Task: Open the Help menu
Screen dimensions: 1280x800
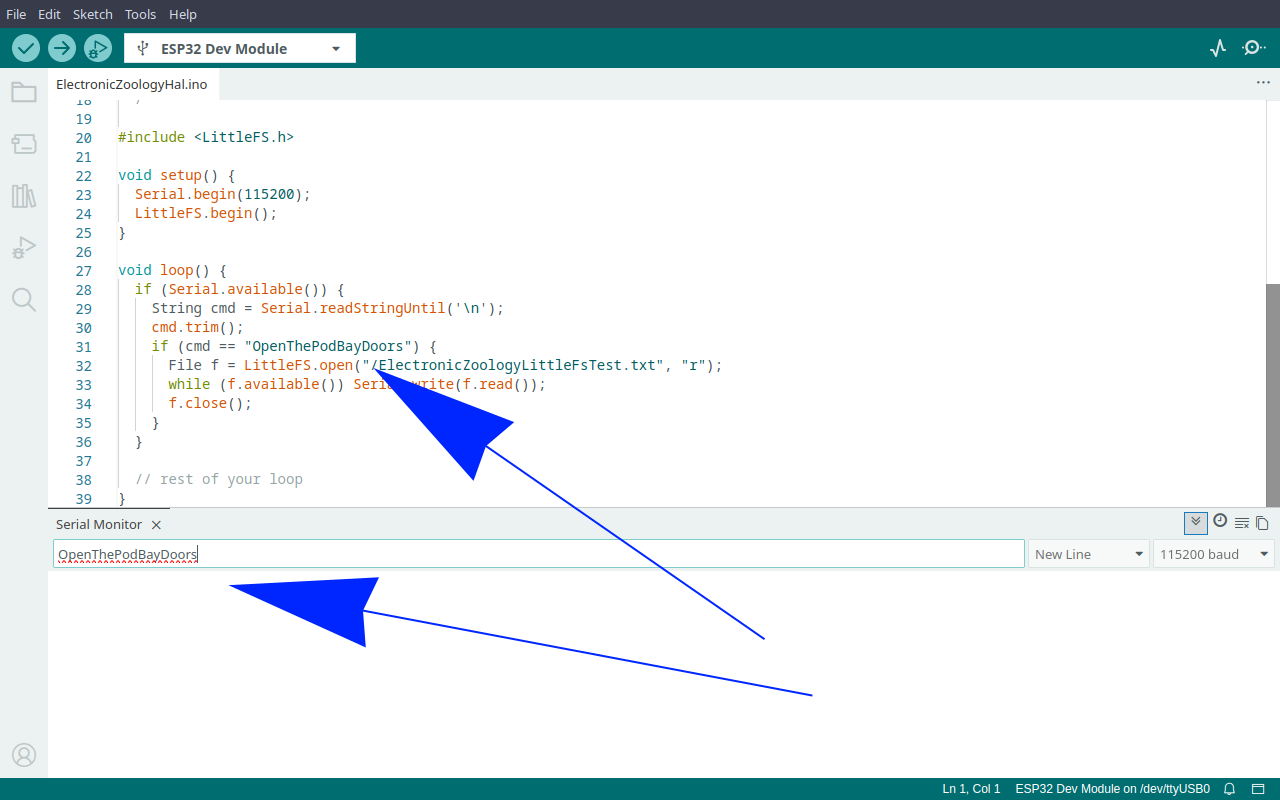Action: [183, 14]
